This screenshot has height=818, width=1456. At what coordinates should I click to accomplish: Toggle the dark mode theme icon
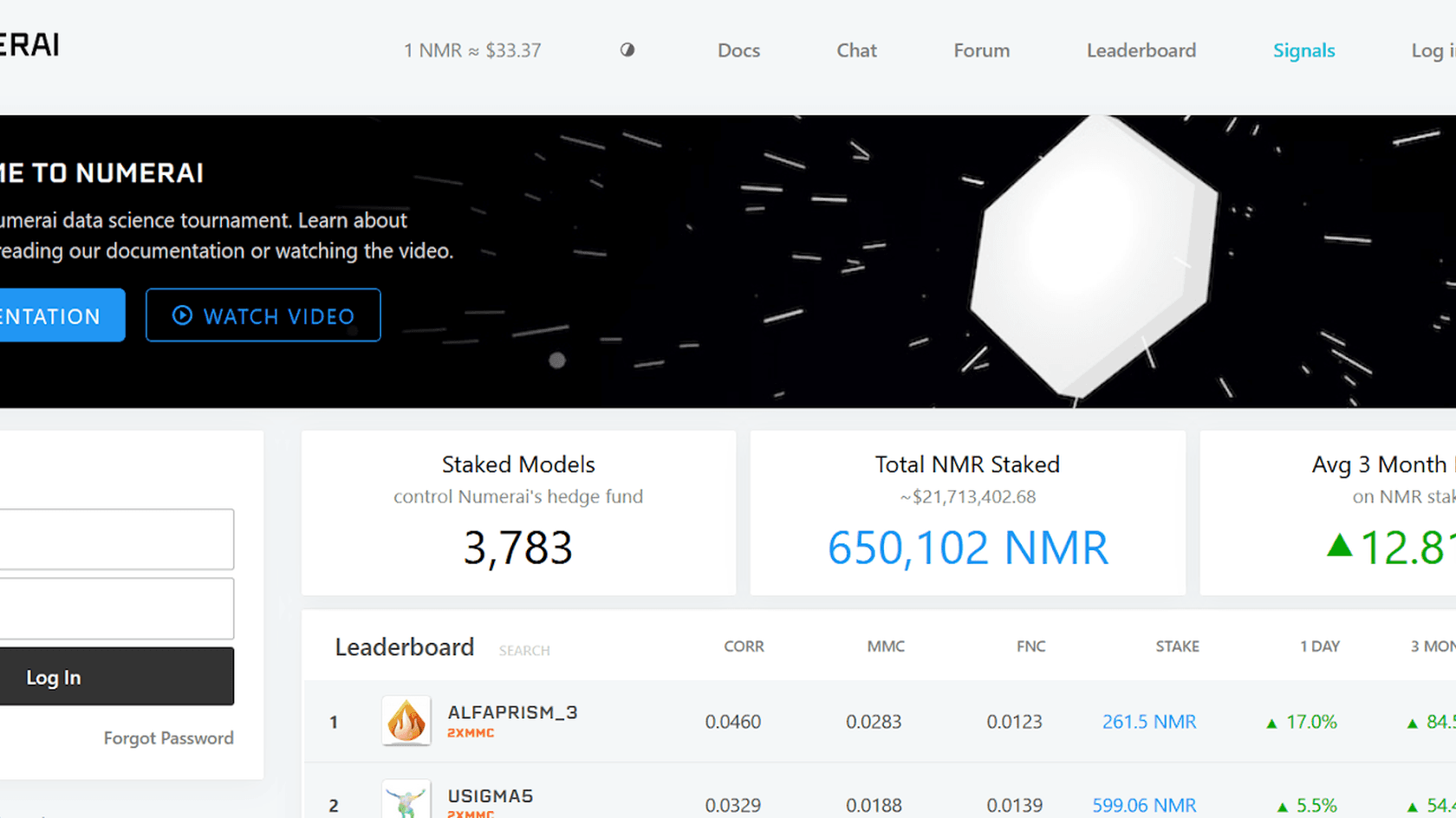tap(627, 50)
